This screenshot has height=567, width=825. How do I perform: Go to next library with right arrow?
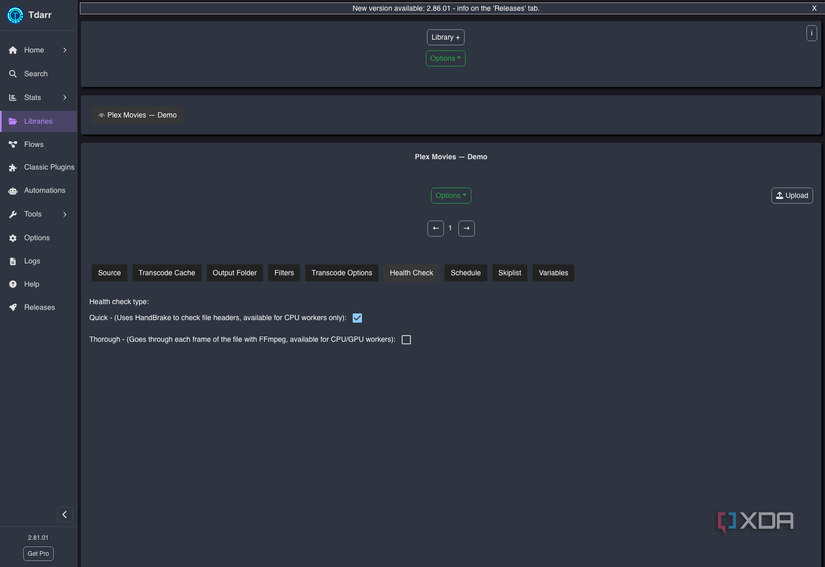pyautogui.click(x=466, y=228)
